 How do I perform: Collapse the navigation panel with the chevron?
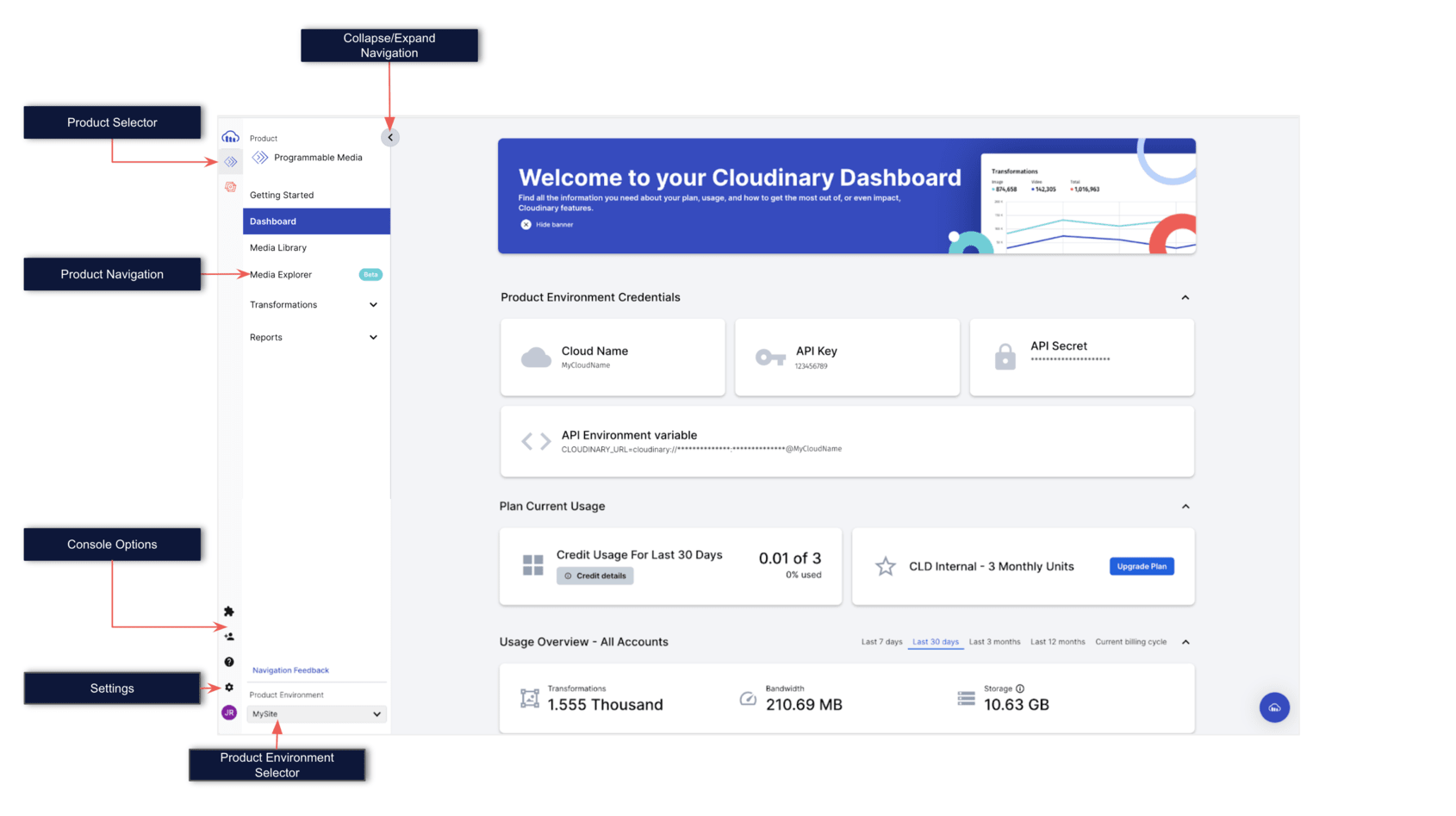click(x=390, y=136)
